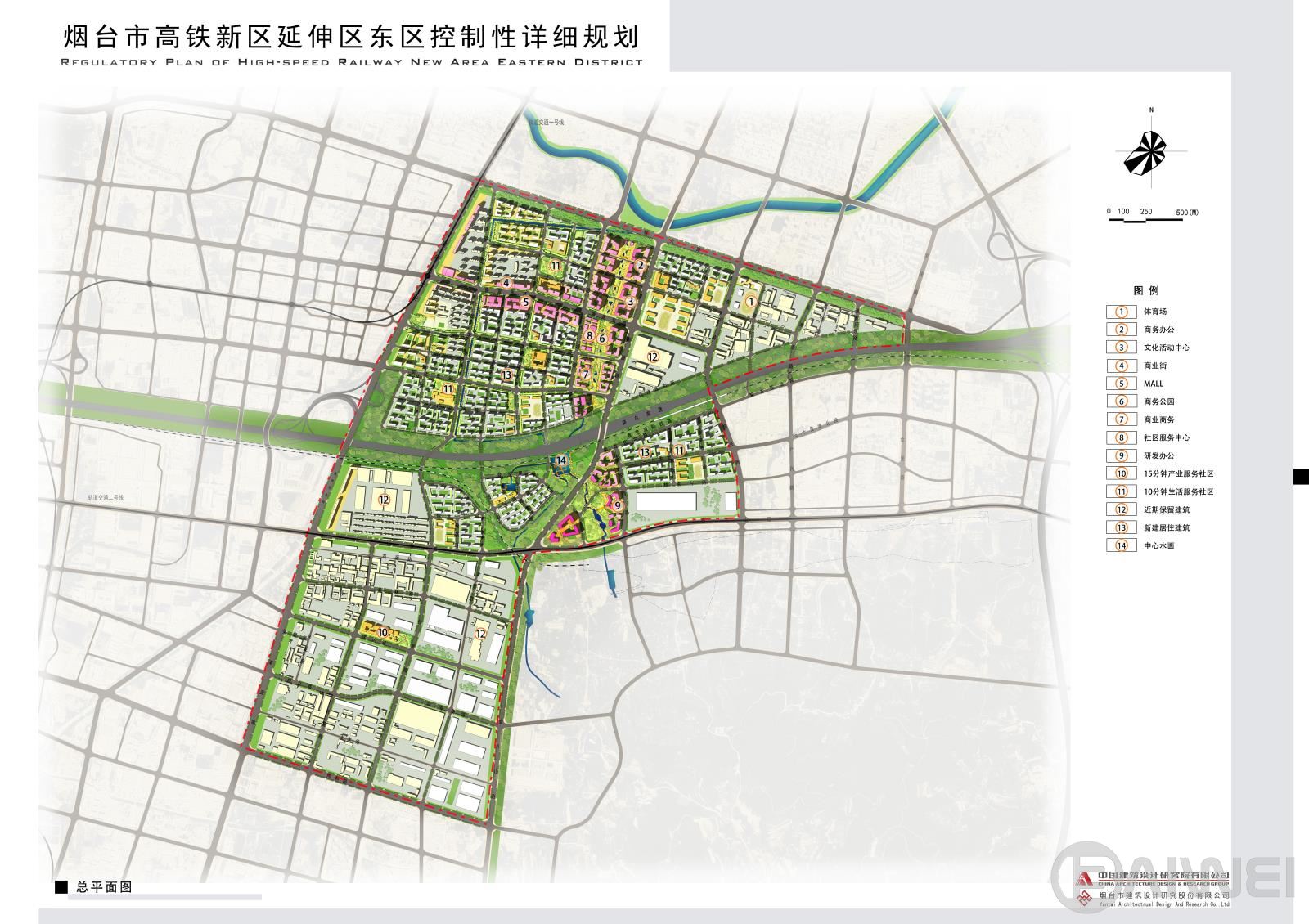Select the 中心水面 legend entry
This screenshot has width=1309, height=924.
tap(1158, 545)
